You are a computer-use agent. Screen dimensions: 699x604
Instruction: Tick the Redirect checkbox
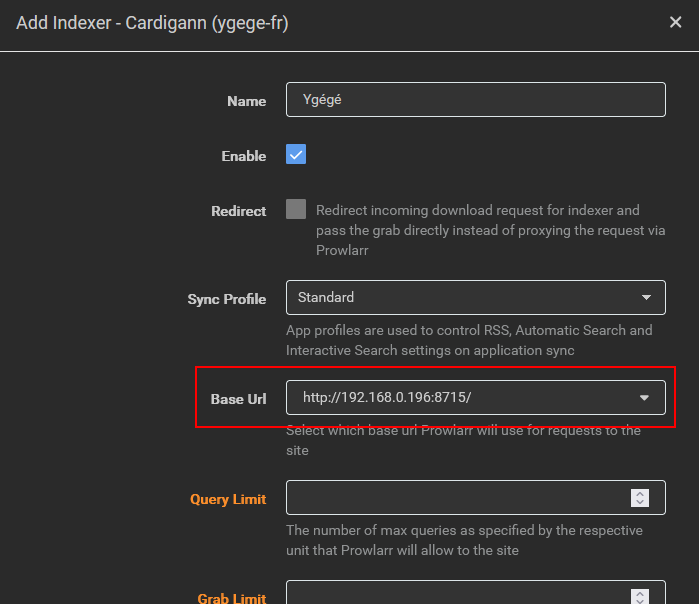(296, 209)
